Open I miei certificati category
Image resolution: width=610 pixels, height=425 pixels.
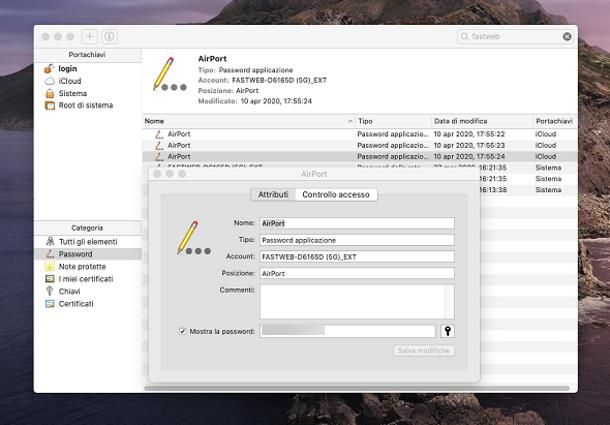coord(86,279)
